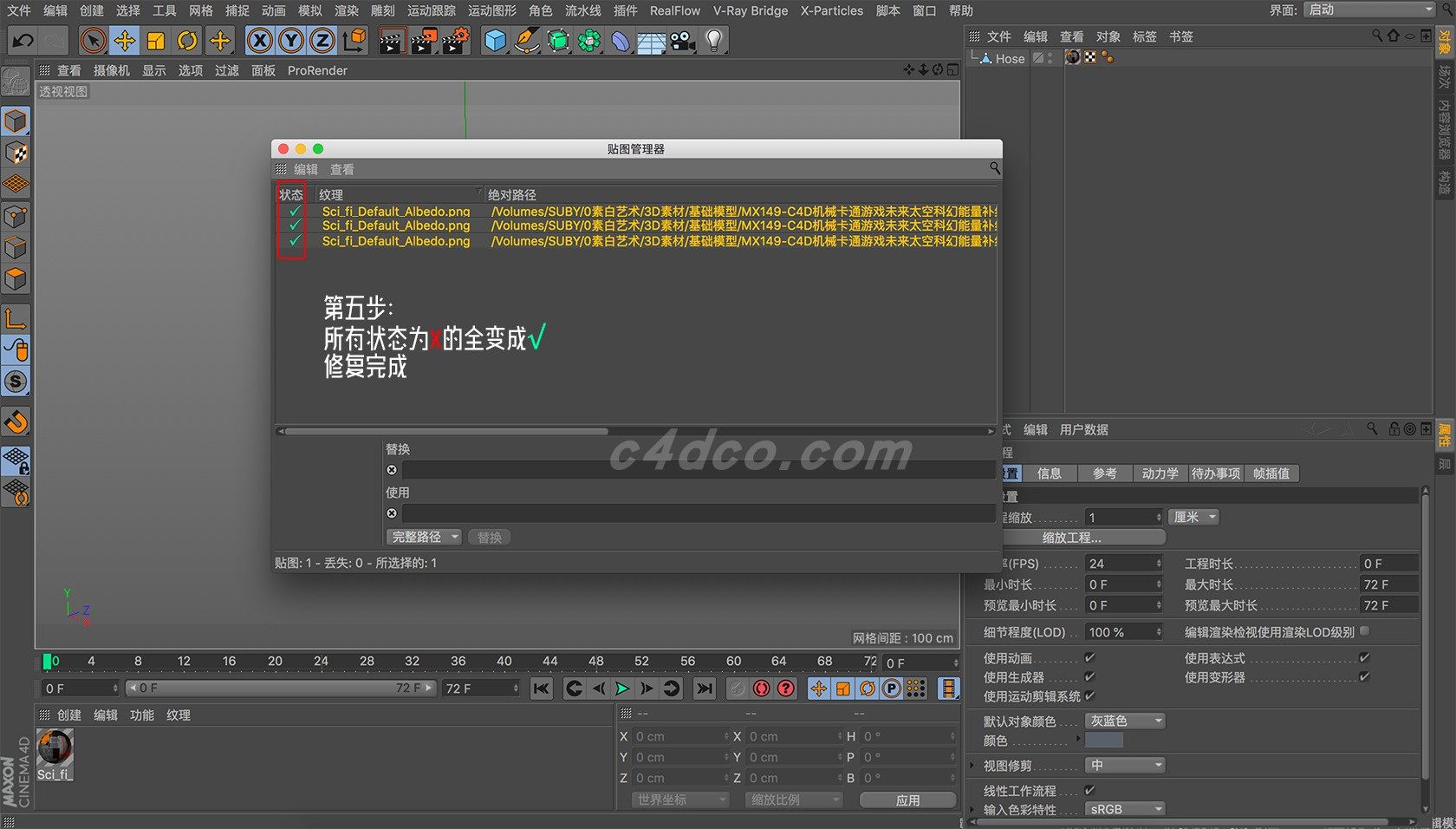Switch to Texture mode in left palette
Screen dimensions: 1456x829
(16, 153)
